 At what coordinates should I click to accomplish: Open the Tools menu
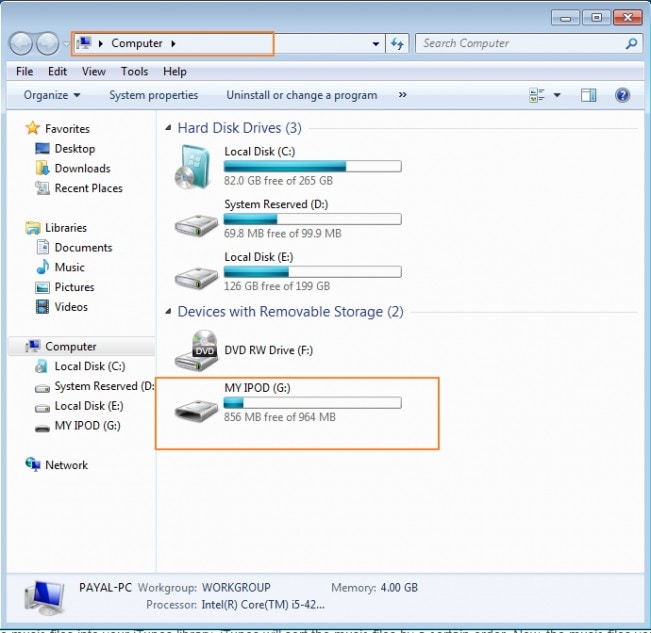[x=134, y=71]
